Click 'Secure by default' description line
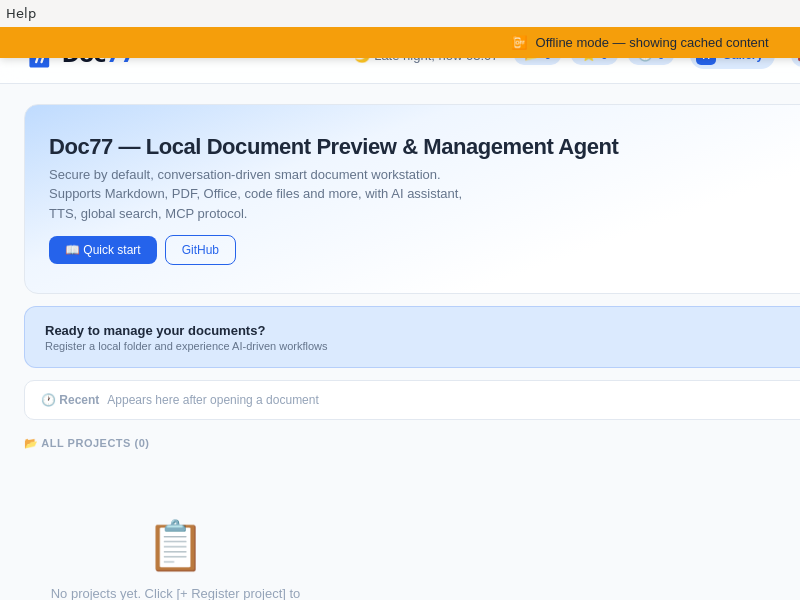Viewport: 800px width, 600px height. 244,175
